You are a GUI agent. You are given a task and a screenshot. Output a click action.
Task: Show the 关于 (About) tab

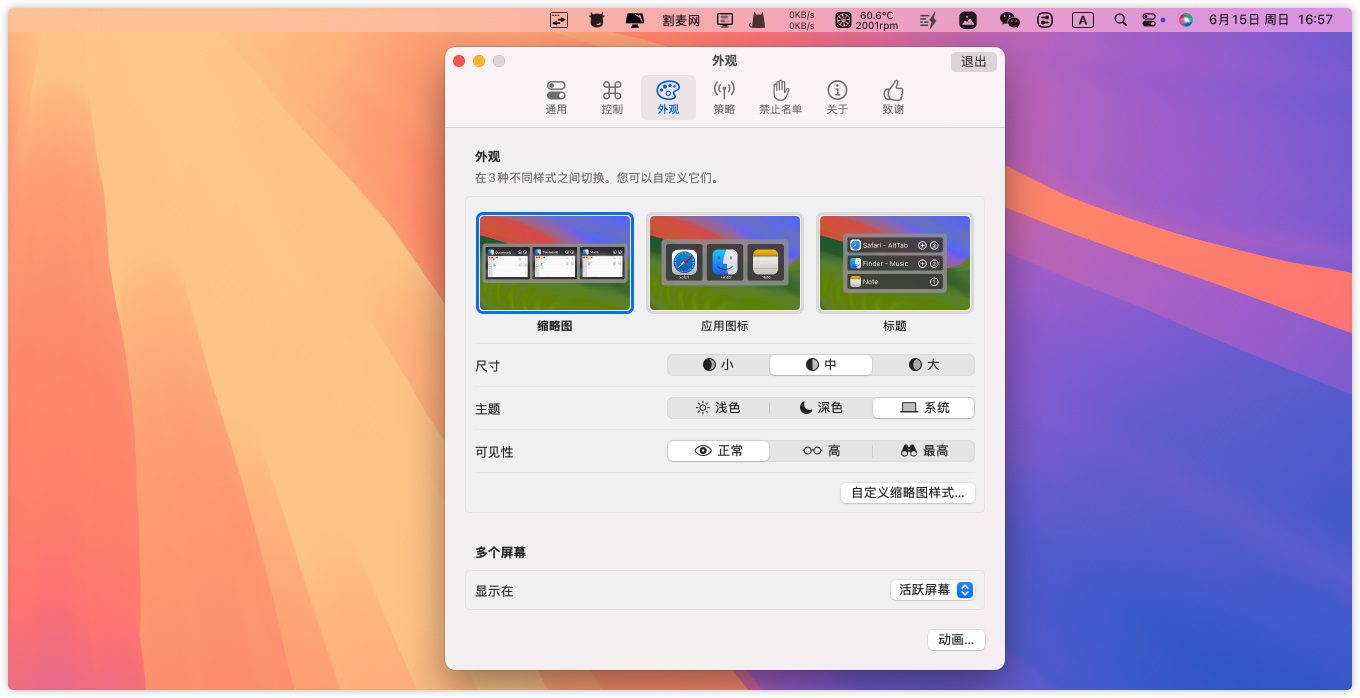click(837, 97)
